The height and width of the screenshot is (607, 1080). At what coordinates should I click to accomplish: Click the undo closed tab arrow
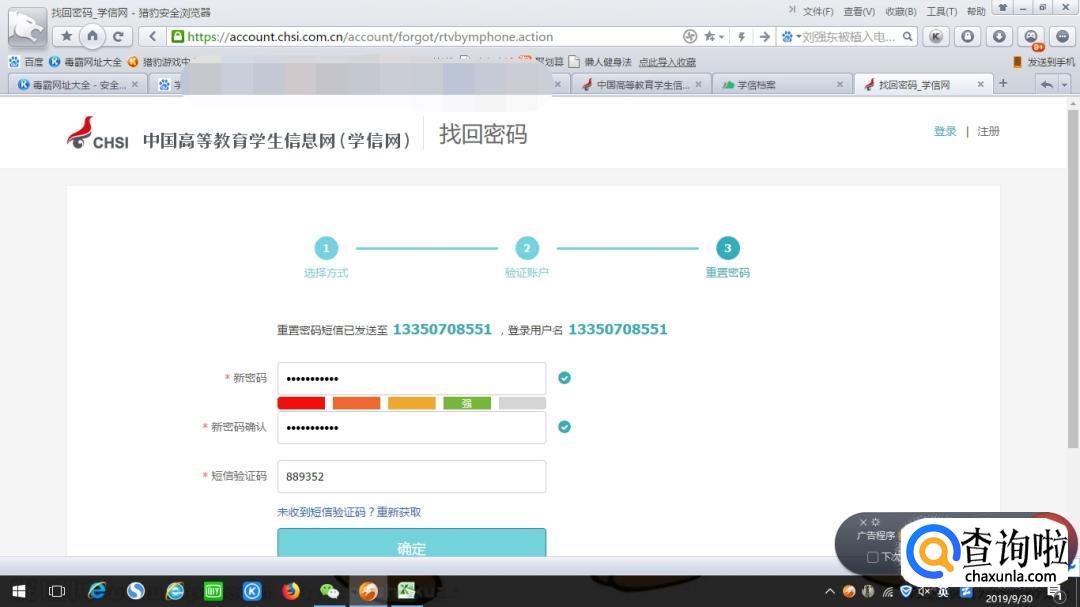(1046, 84)
